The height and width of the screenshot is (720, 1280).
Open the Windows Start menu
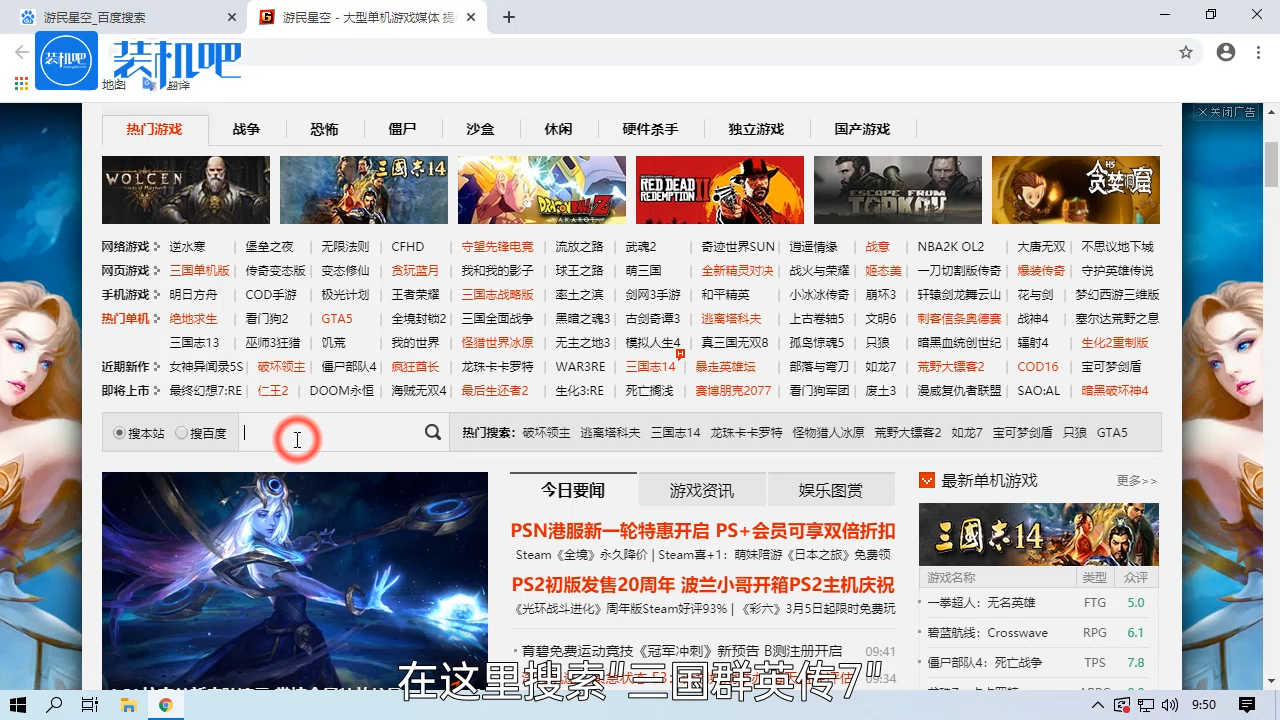tap(17, 705)
